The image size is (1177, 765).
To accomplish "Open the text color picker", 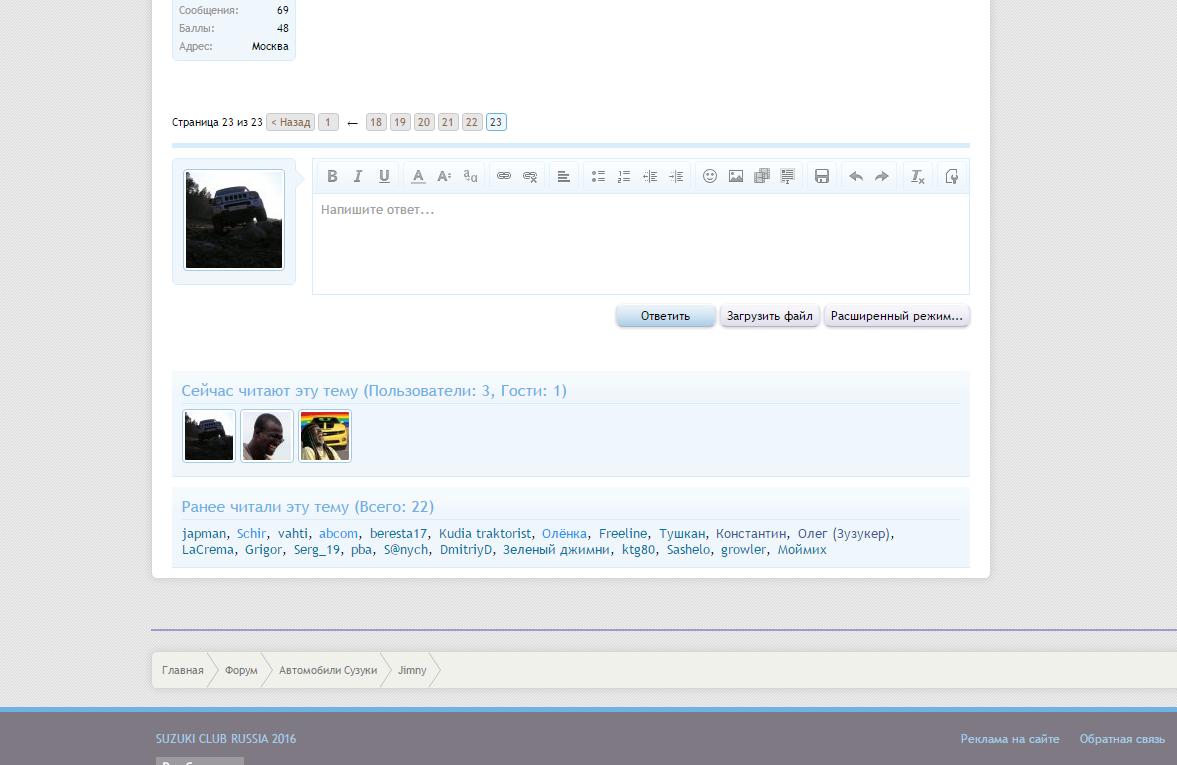I will pyautogui.click(x=418, y=176).
